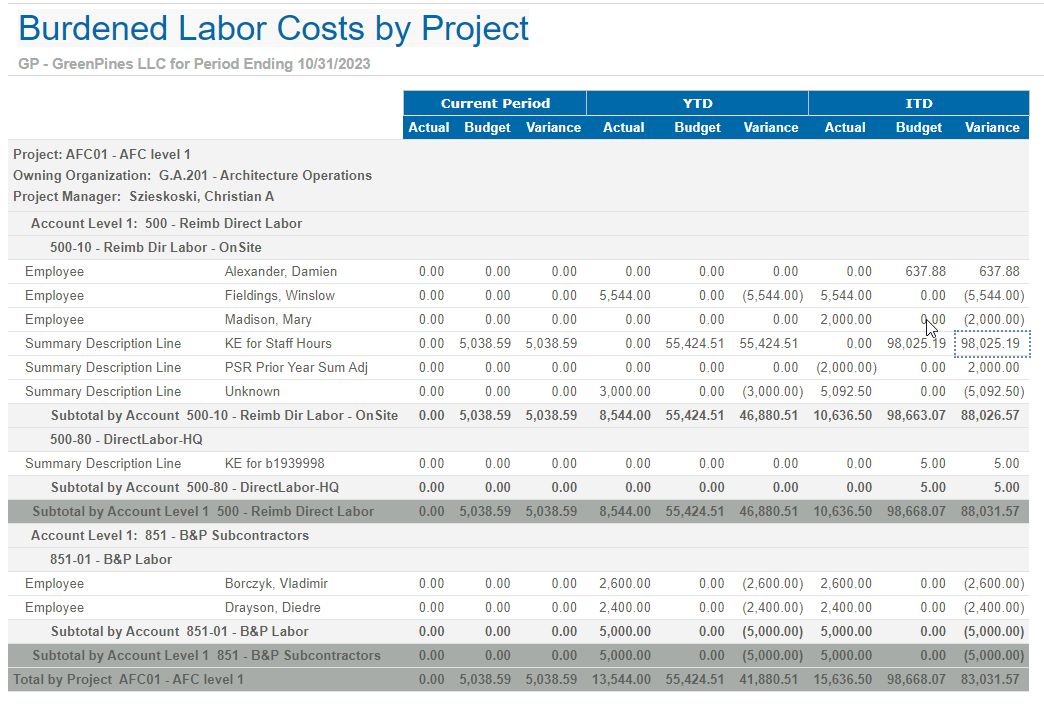Click the YTD column group header
The image size is (1044, 707).
tap(697, 103)
